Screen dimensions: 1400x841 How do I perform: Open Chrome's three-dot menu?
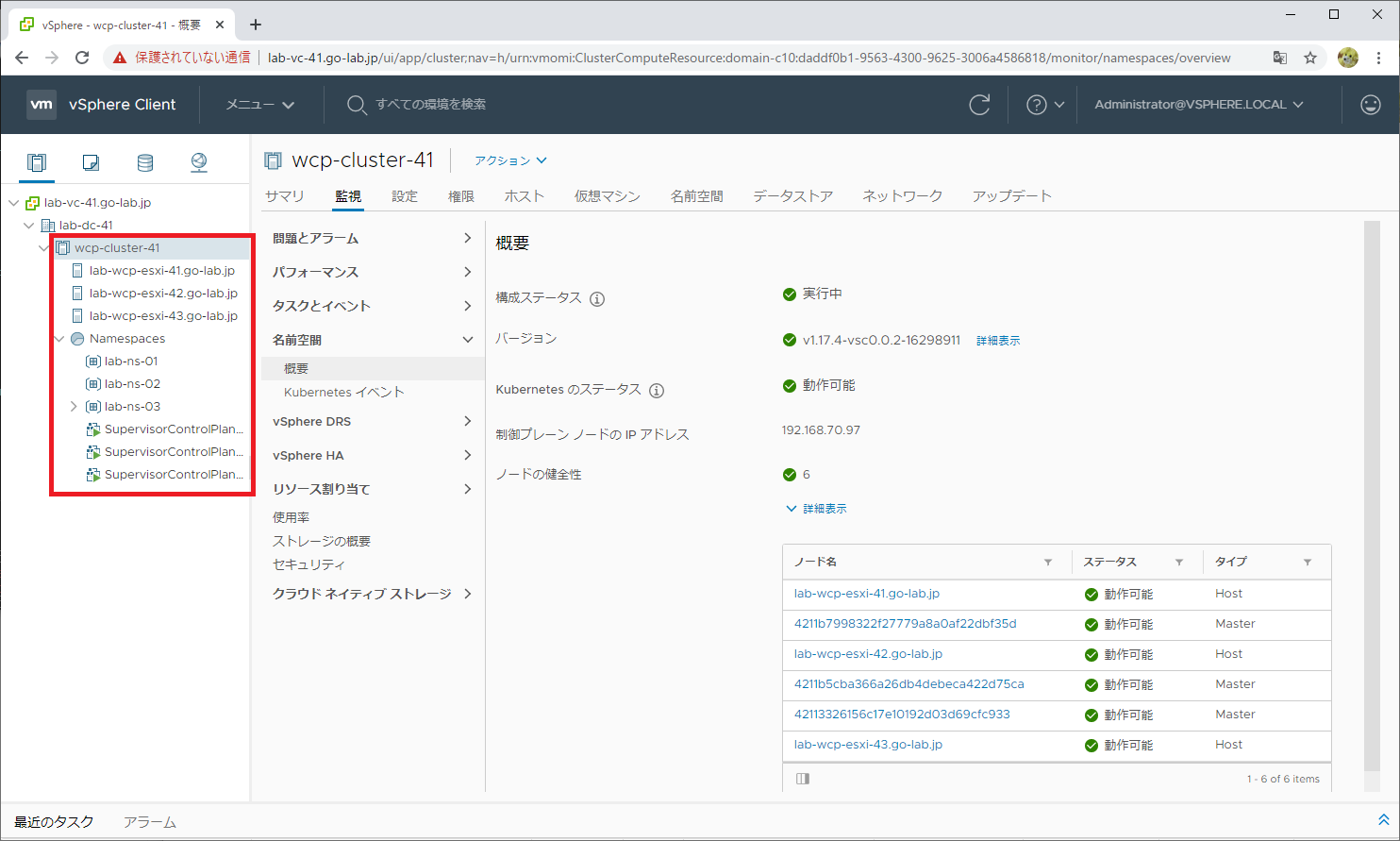coord(1378,58)
